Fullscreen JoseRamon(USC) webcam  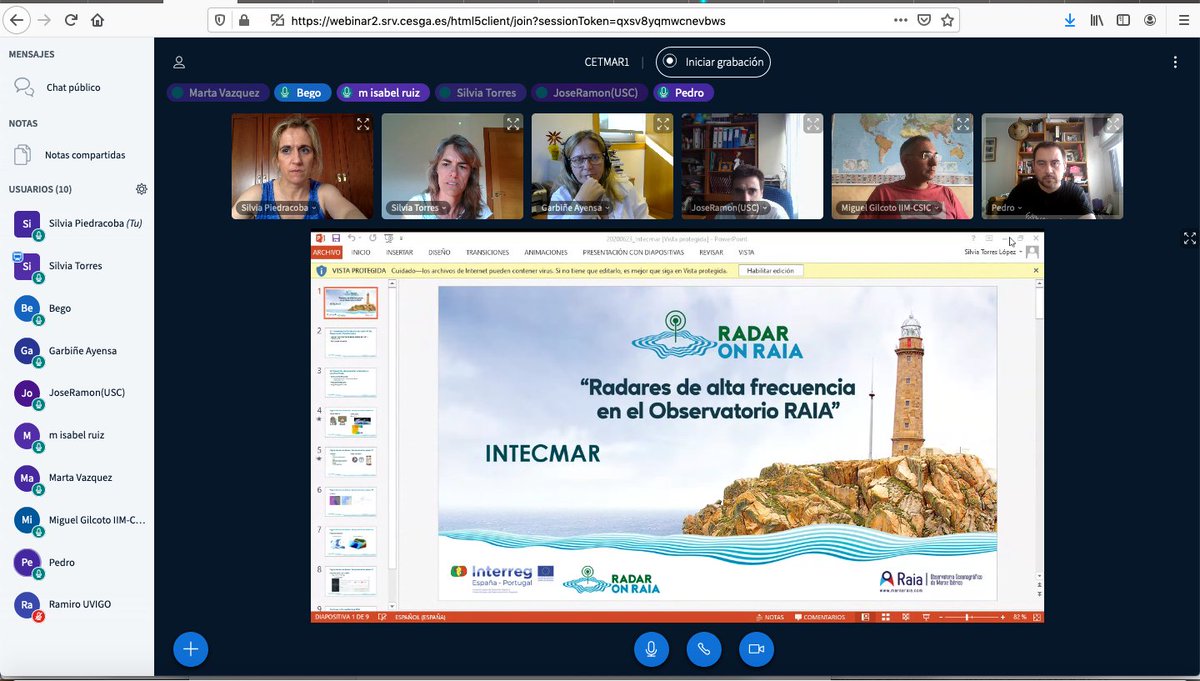(813, 124)
